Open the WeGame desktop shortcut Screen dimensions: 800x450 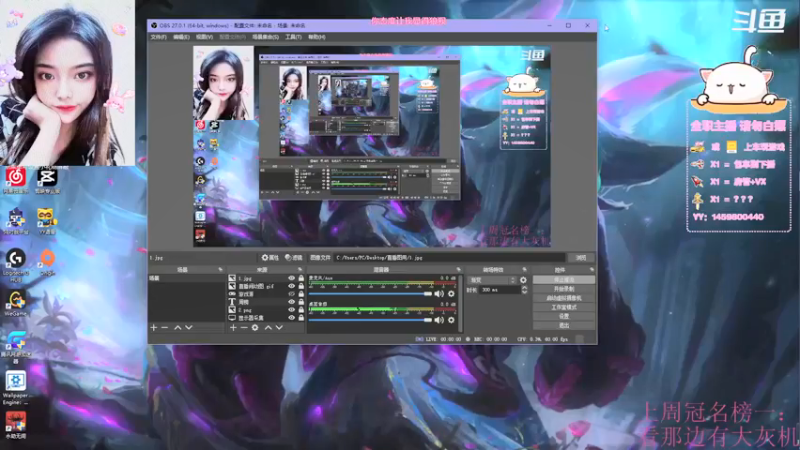point(16,304)
